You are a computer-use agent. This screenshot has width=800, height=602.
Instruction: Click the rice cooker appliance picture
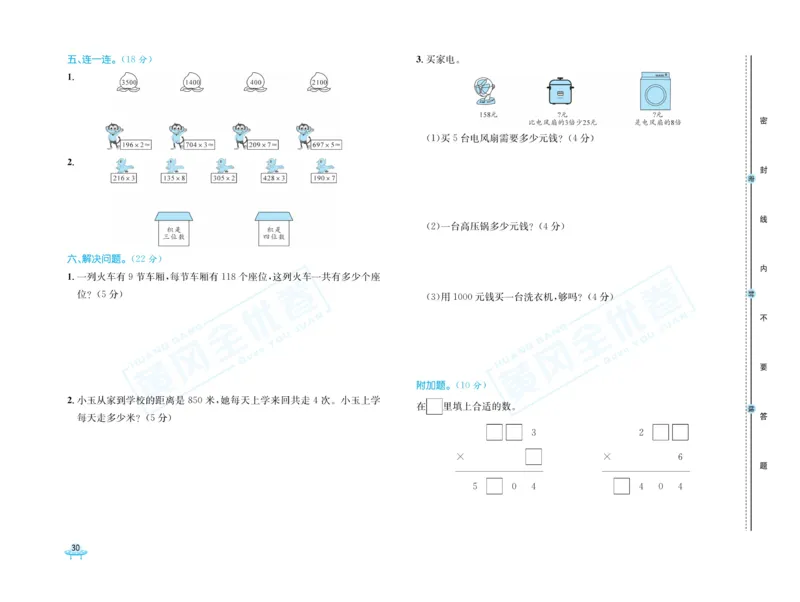[560, 92]
